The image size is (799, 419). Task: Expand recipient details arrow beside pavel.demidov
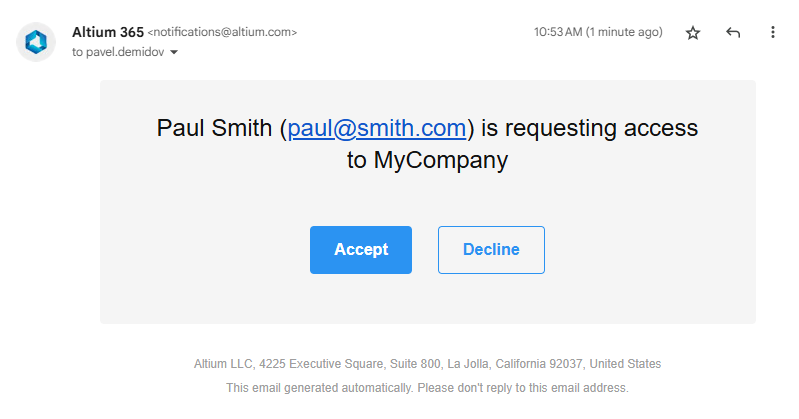[174, 52]
